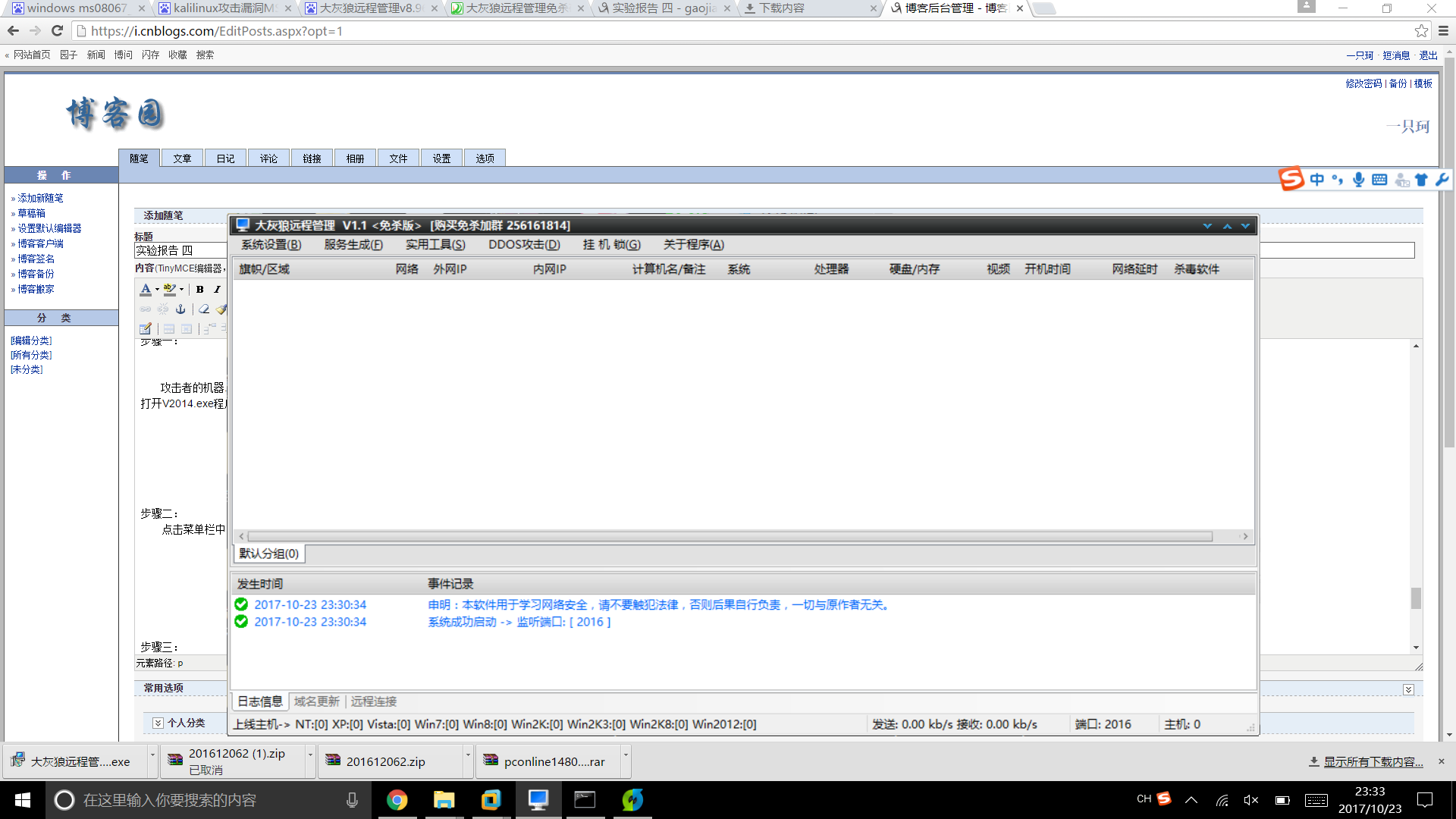Image resolution: width=1456 pixels, height=819 pixels.
Task: Click the first down-chevron in 大灰狼 title bar
Action: [1207, 226]
